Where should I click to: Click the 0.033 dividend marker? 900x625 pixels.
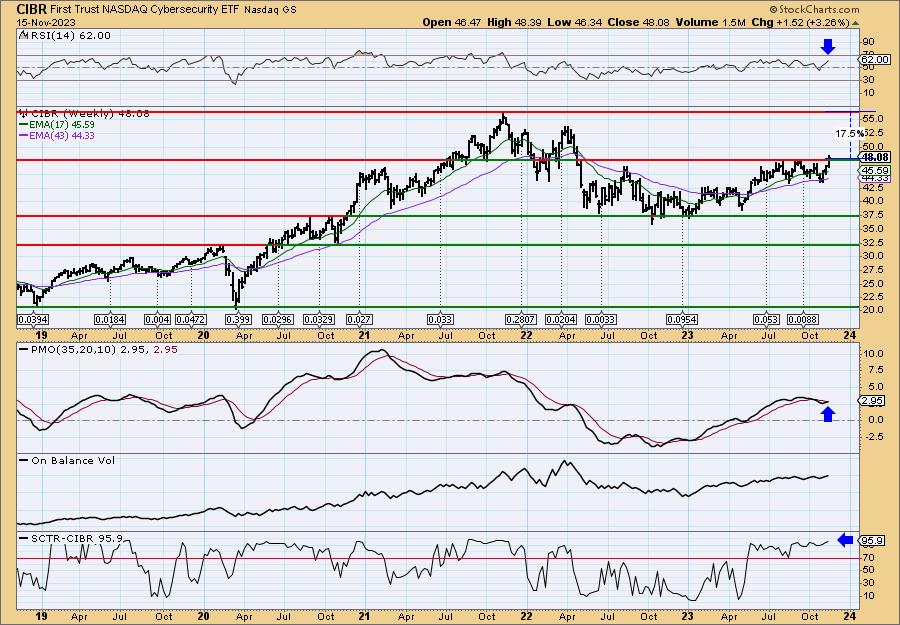(441, 320)
